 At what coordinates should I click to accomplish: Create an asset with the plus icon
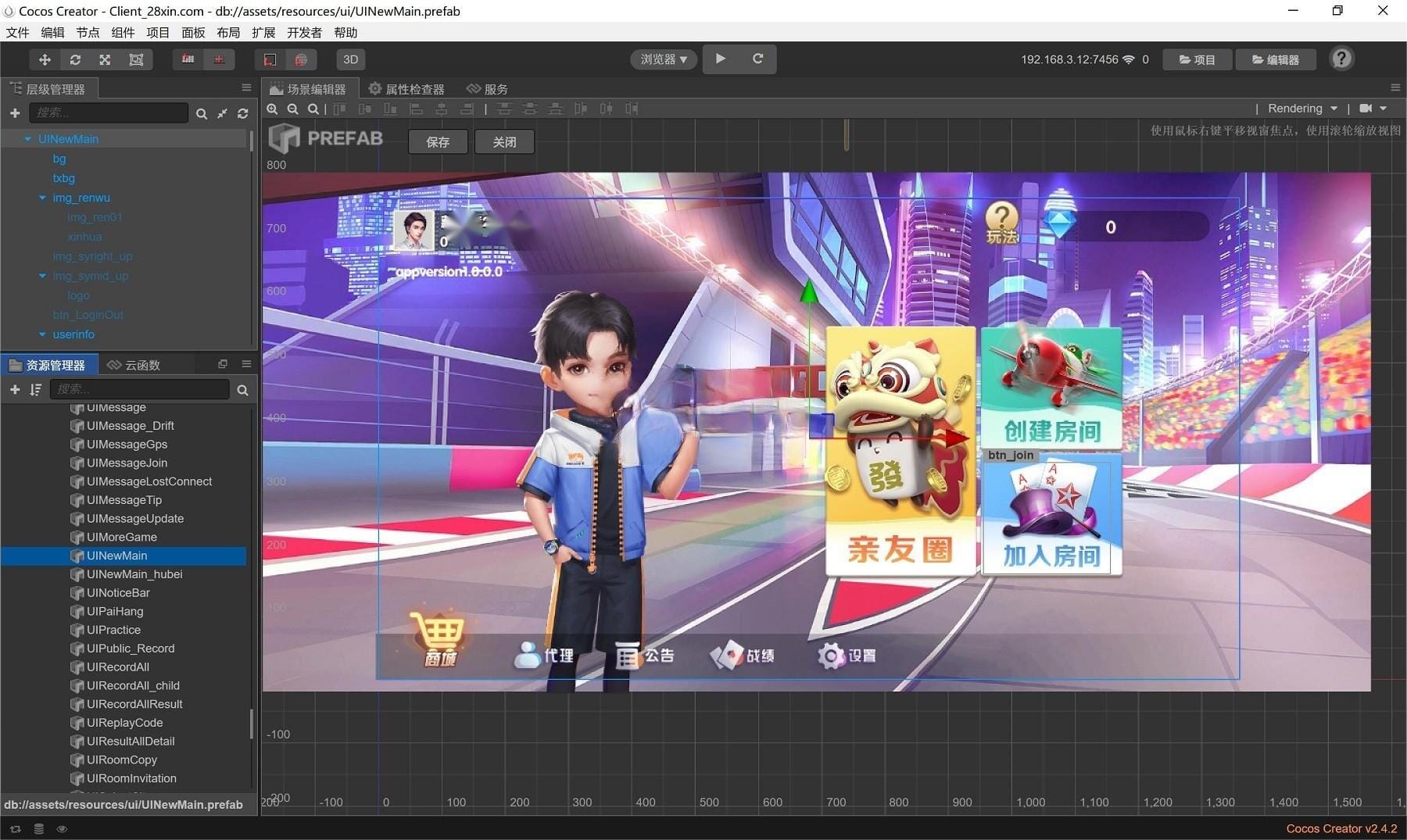click(15, 389)
